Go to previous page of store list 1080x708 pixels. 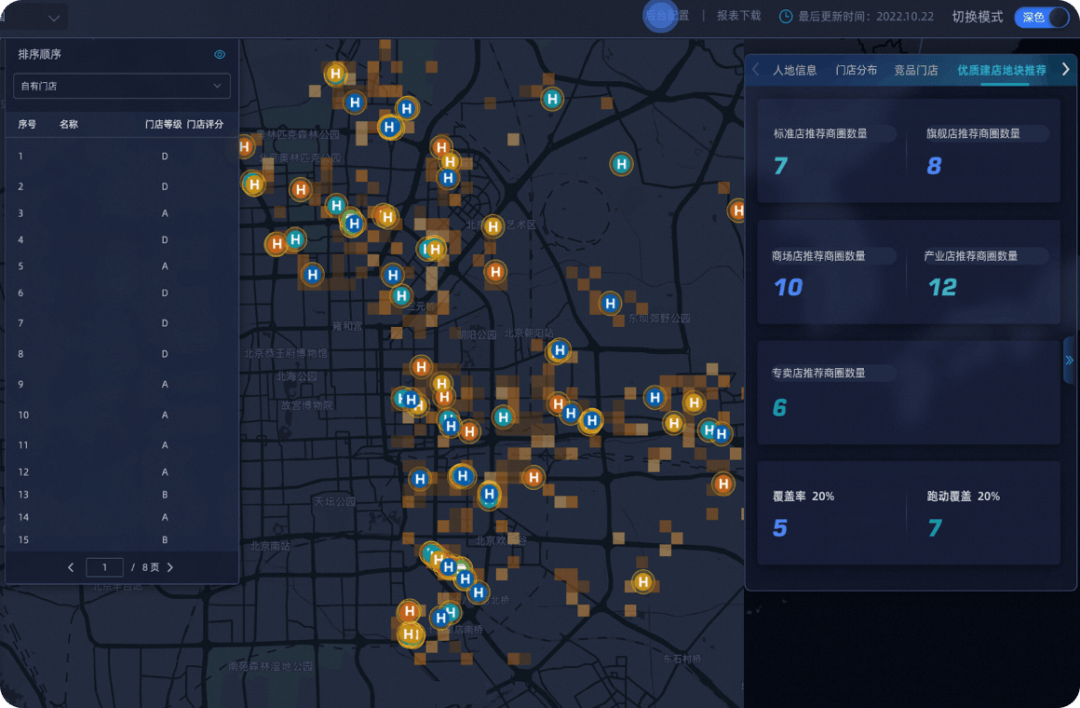pos(71,567)
